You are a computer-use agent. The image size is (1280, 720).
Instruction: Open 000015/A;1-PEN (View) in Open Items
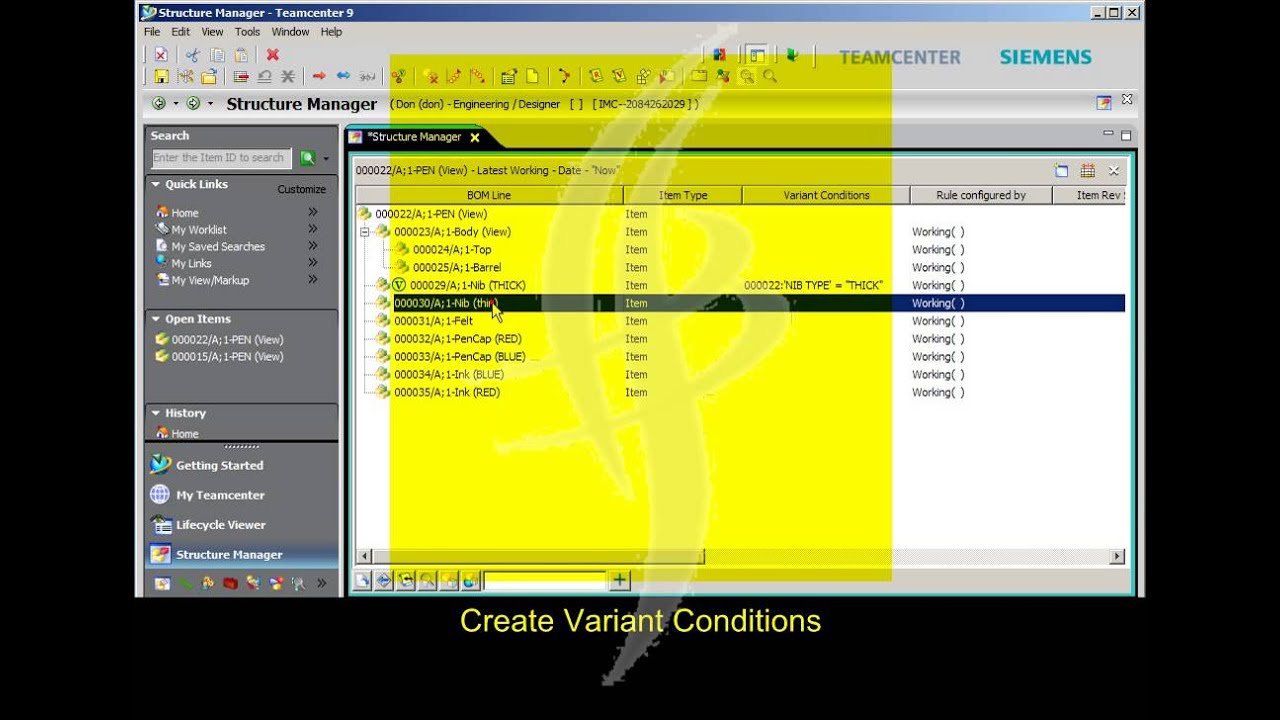tap(227, 356)
